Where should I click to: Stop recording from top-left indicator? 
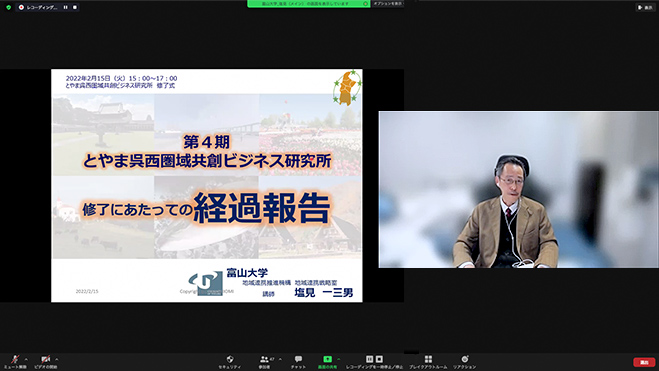coord(75,7)
